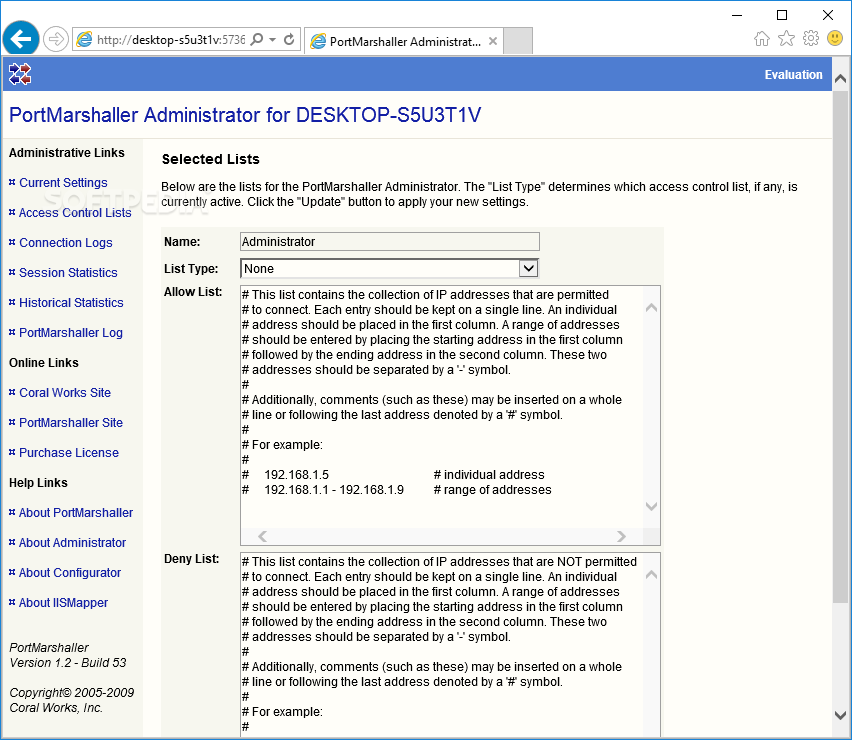Click the Online Links heading
This screenshot has height=740, width=852.
[44, 363]
